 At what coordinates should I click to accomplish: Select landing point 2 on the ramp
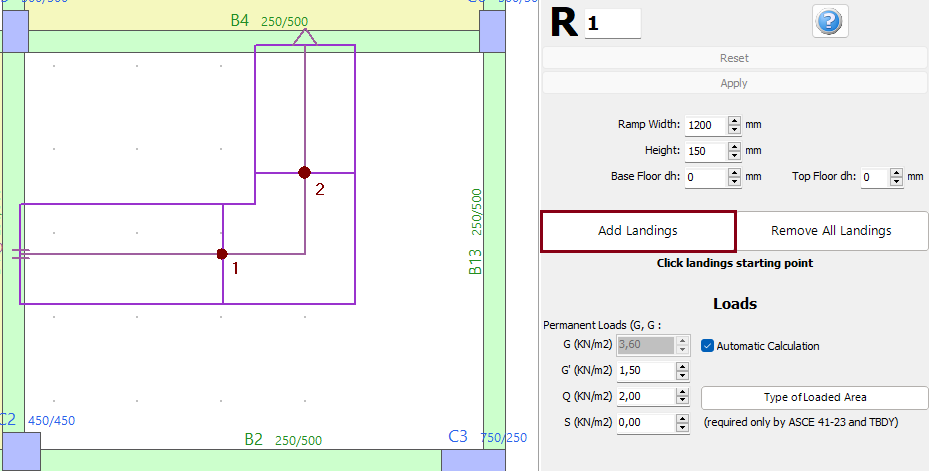pos(304,172)
